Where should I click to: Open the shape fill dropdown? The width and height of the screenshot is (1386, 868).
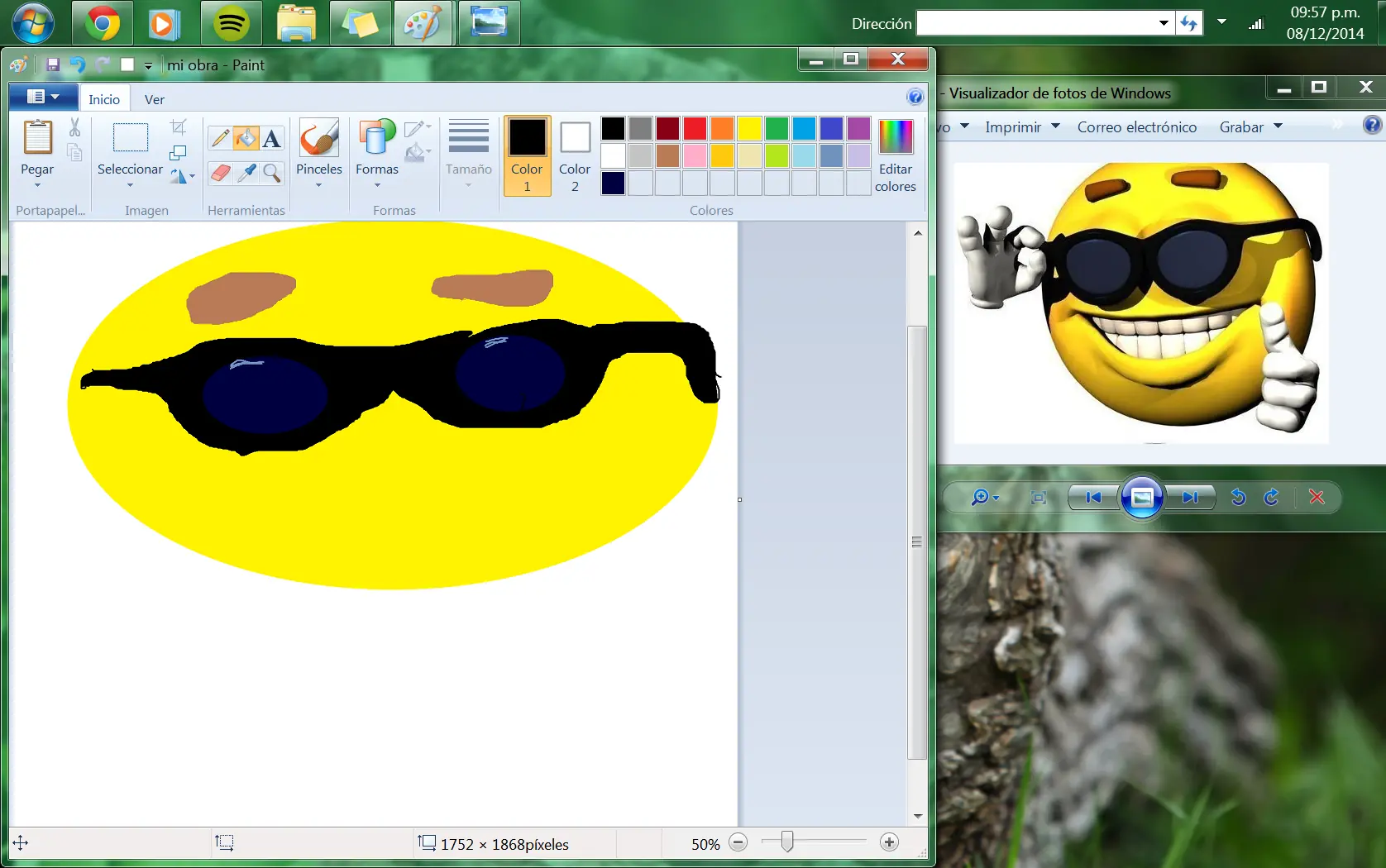click(x=418, y=152)
